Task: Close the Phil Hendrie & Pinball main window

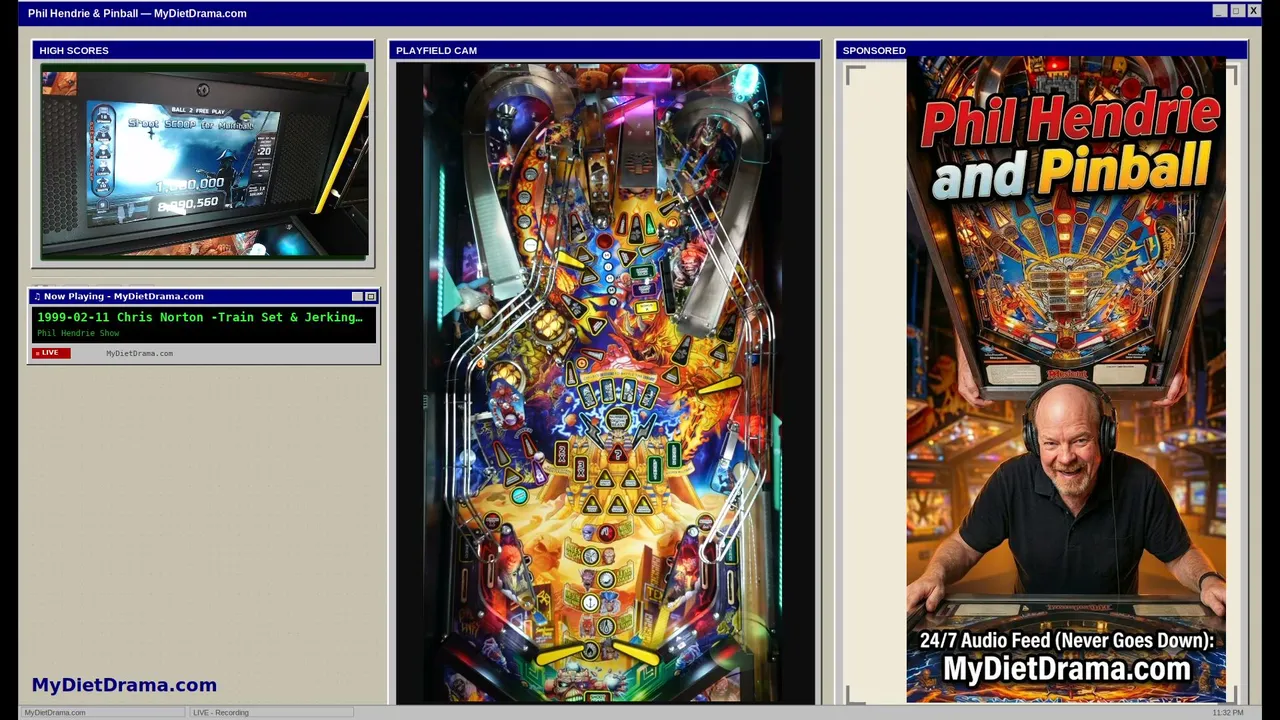Action: click(x=1253, y=11)
